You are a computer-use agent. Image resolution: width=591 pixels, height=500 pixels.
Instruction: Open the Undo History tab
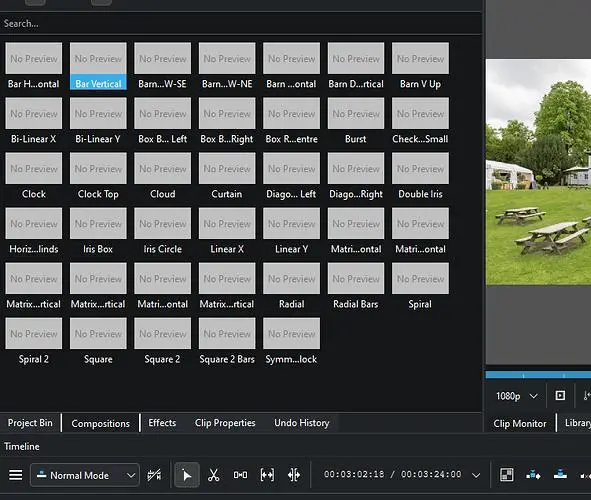[302, 423]
